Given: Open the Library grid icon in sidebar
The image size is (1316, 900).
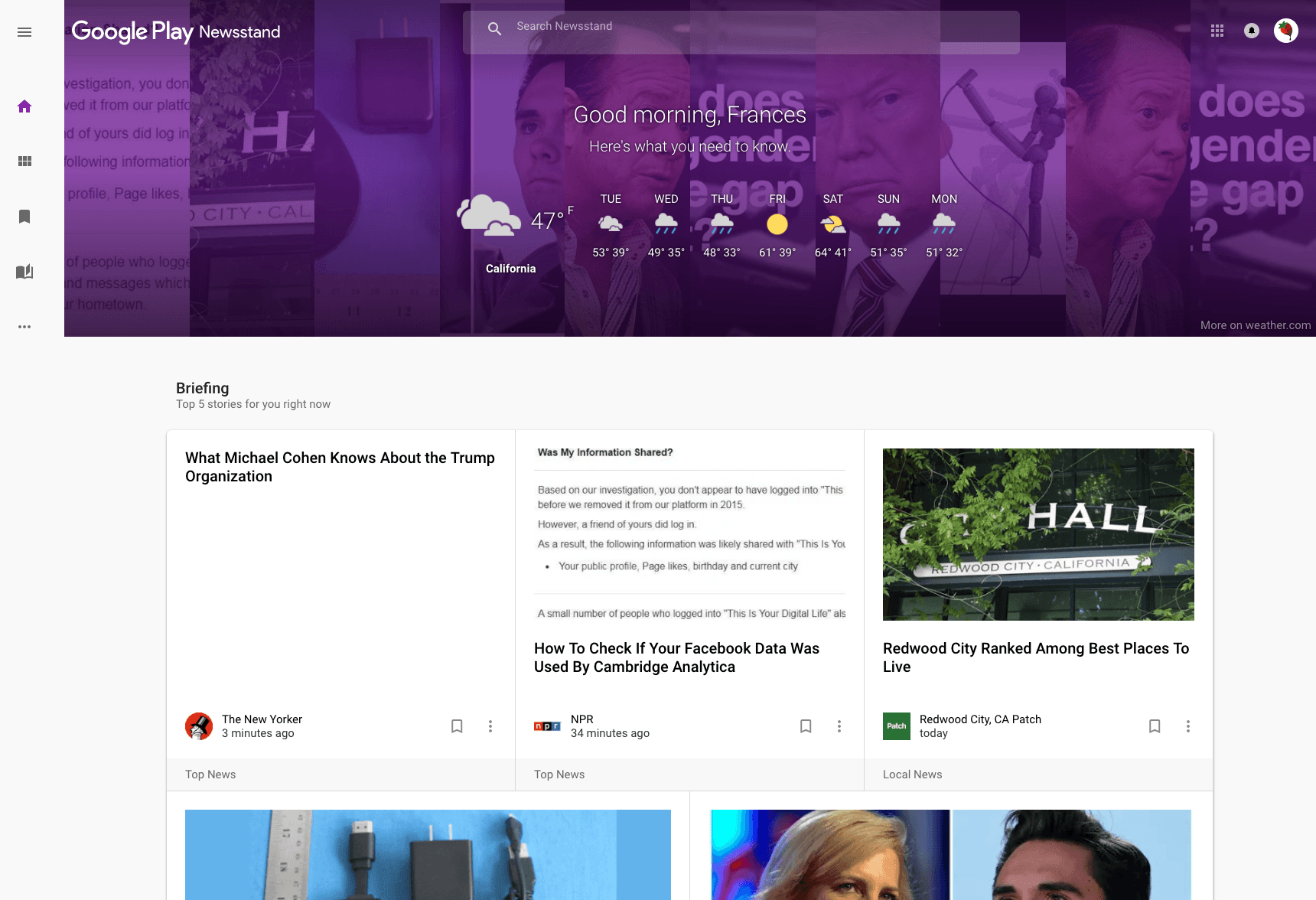Looking at the screenshot, I should 24,161.
